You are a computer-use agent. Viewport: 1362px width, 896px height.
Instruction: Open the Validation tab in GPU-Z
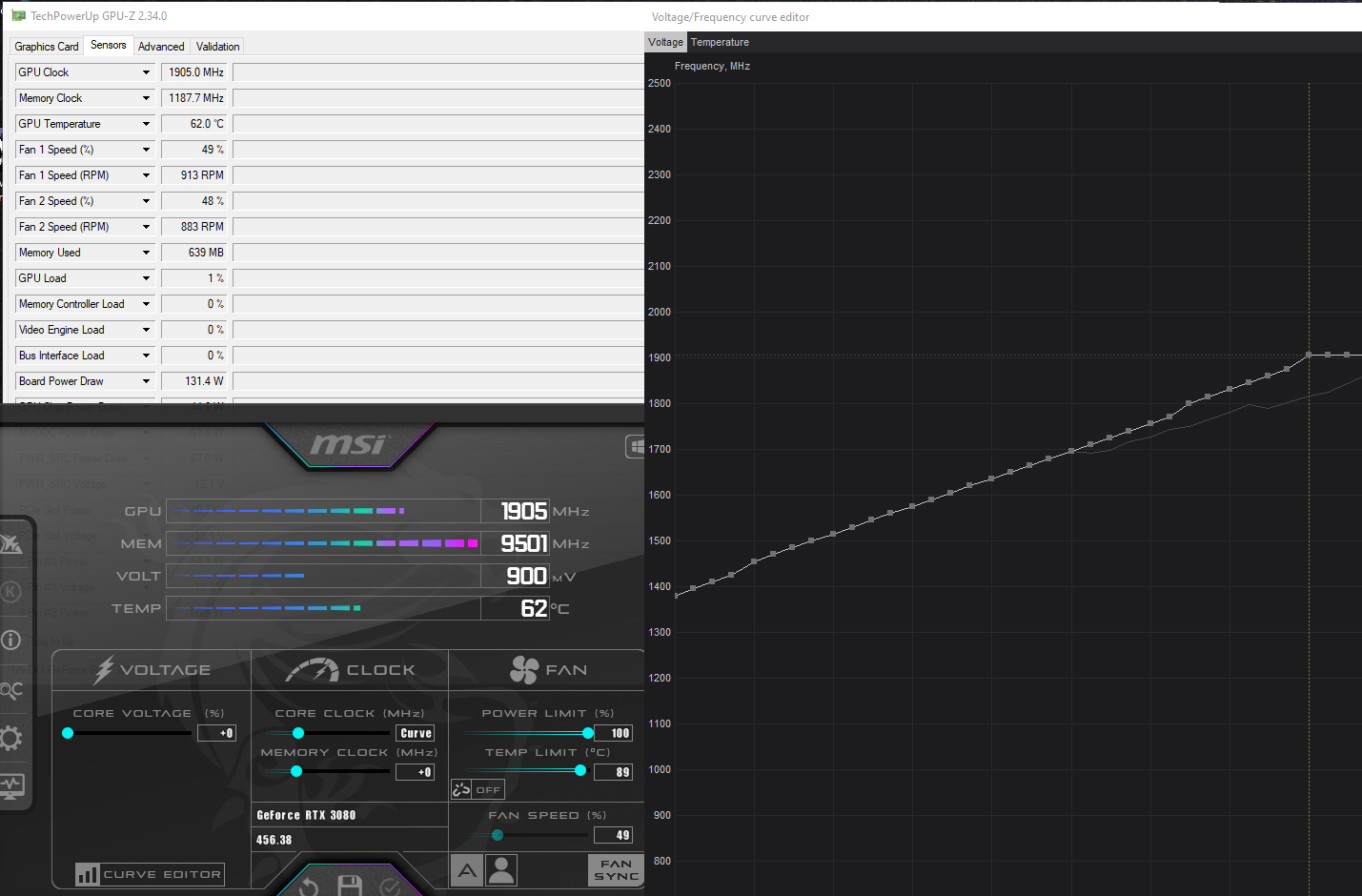(217, 47)
